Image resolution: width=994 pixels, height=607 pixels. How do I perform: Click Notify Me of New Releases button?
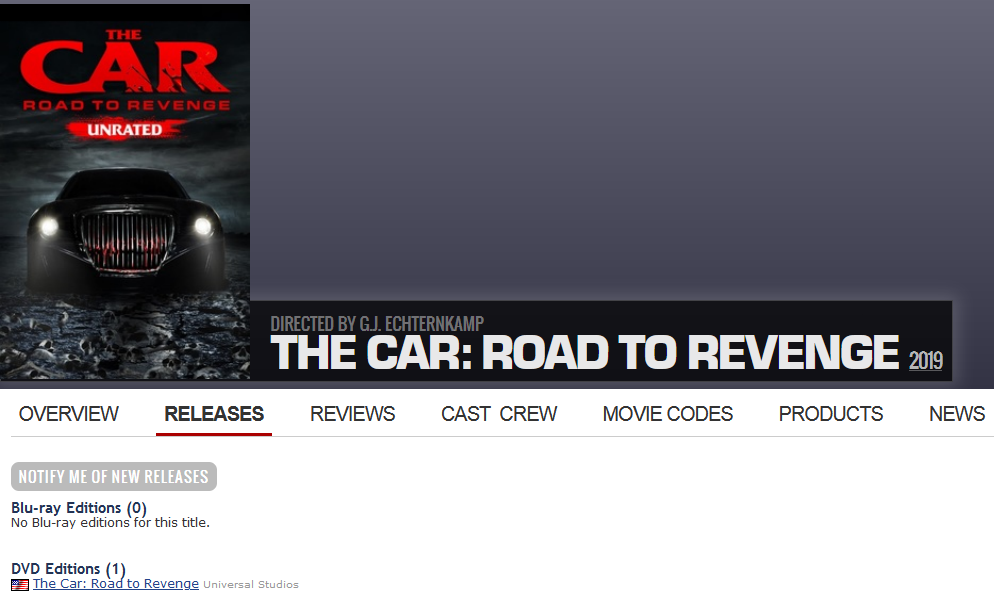(x=114, y=476)
